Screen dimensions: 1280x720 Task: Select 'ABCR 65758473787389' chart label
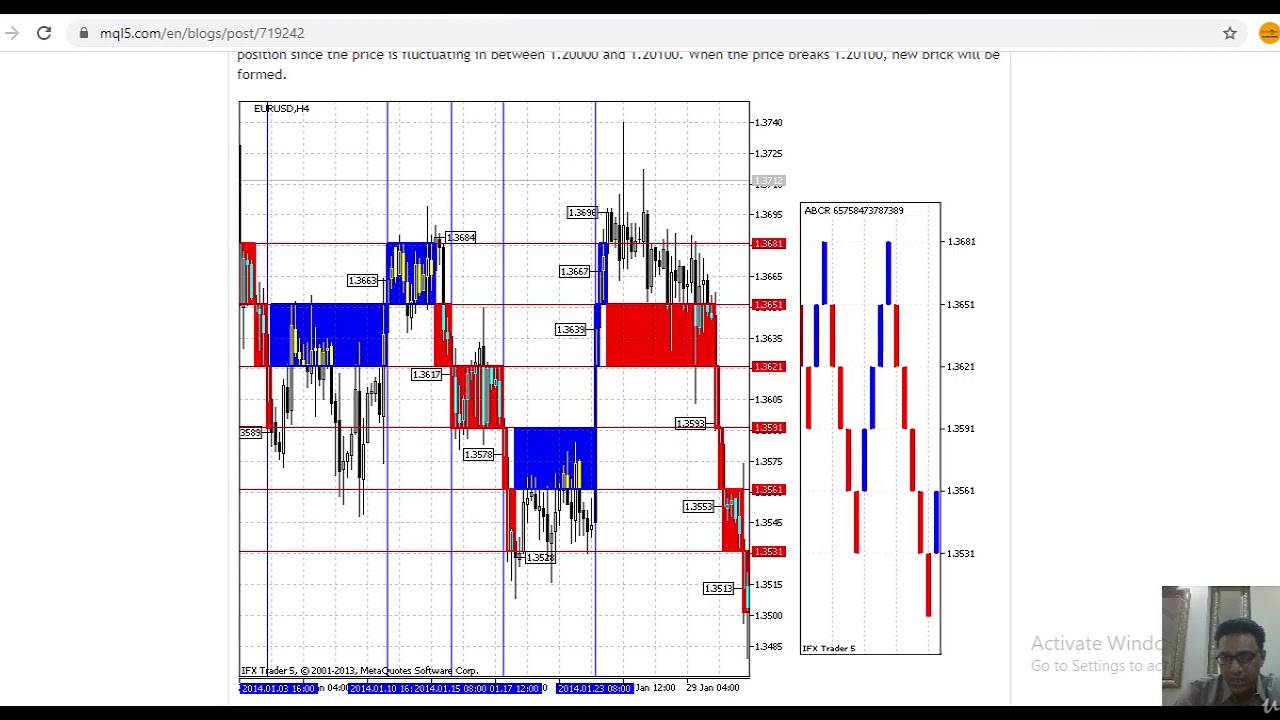coord(854,211)
